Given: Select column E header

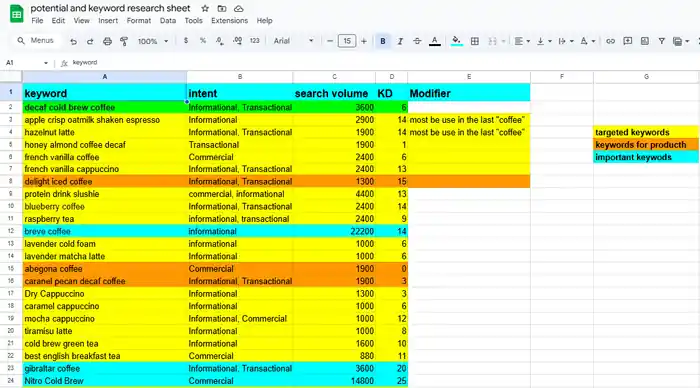Looking at the screenshot, I should click(x=469, y=77).
